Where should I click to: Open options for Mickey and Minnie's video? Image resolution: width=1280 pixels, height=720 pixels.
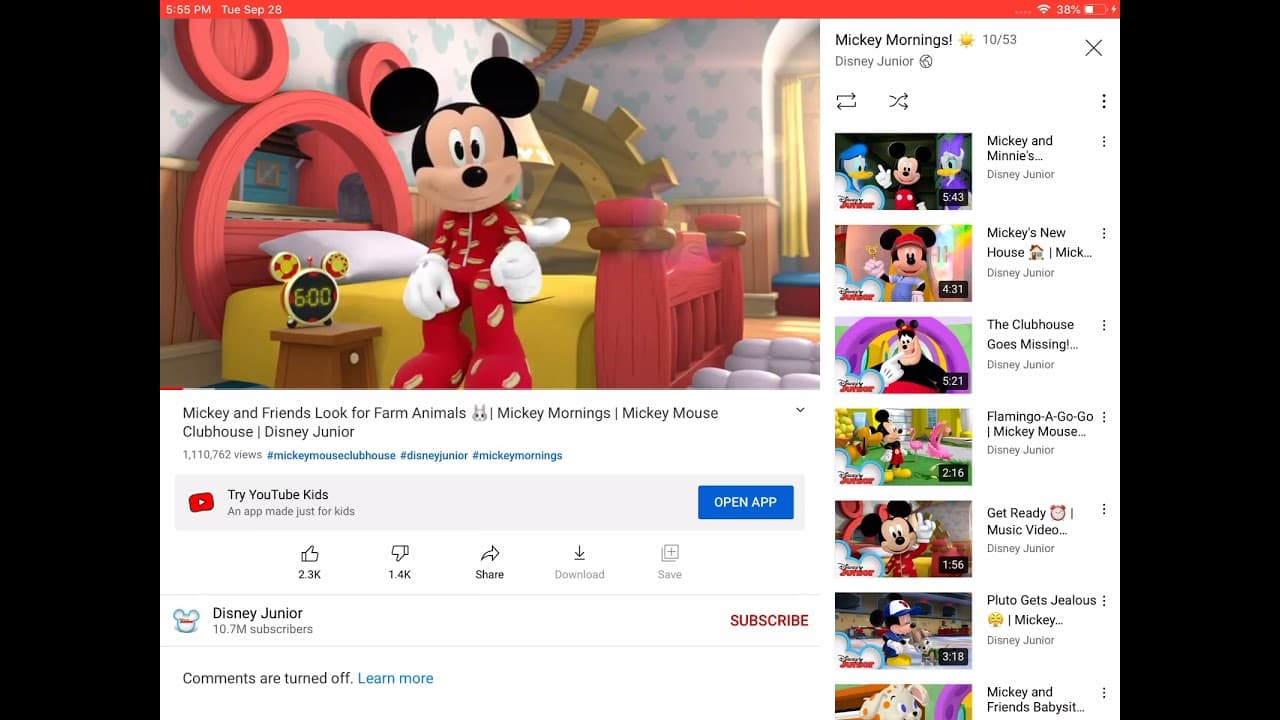[x=1104, y=142]
